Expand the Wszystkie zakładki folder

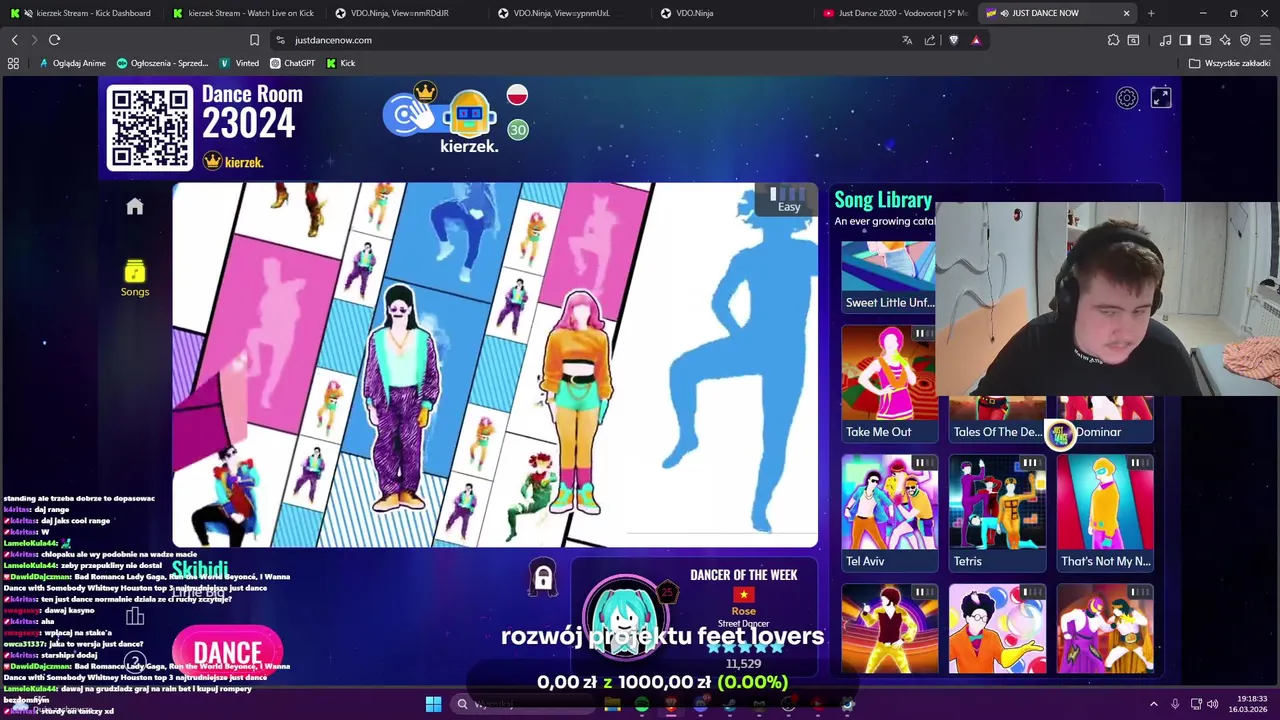click(1230, 63)
